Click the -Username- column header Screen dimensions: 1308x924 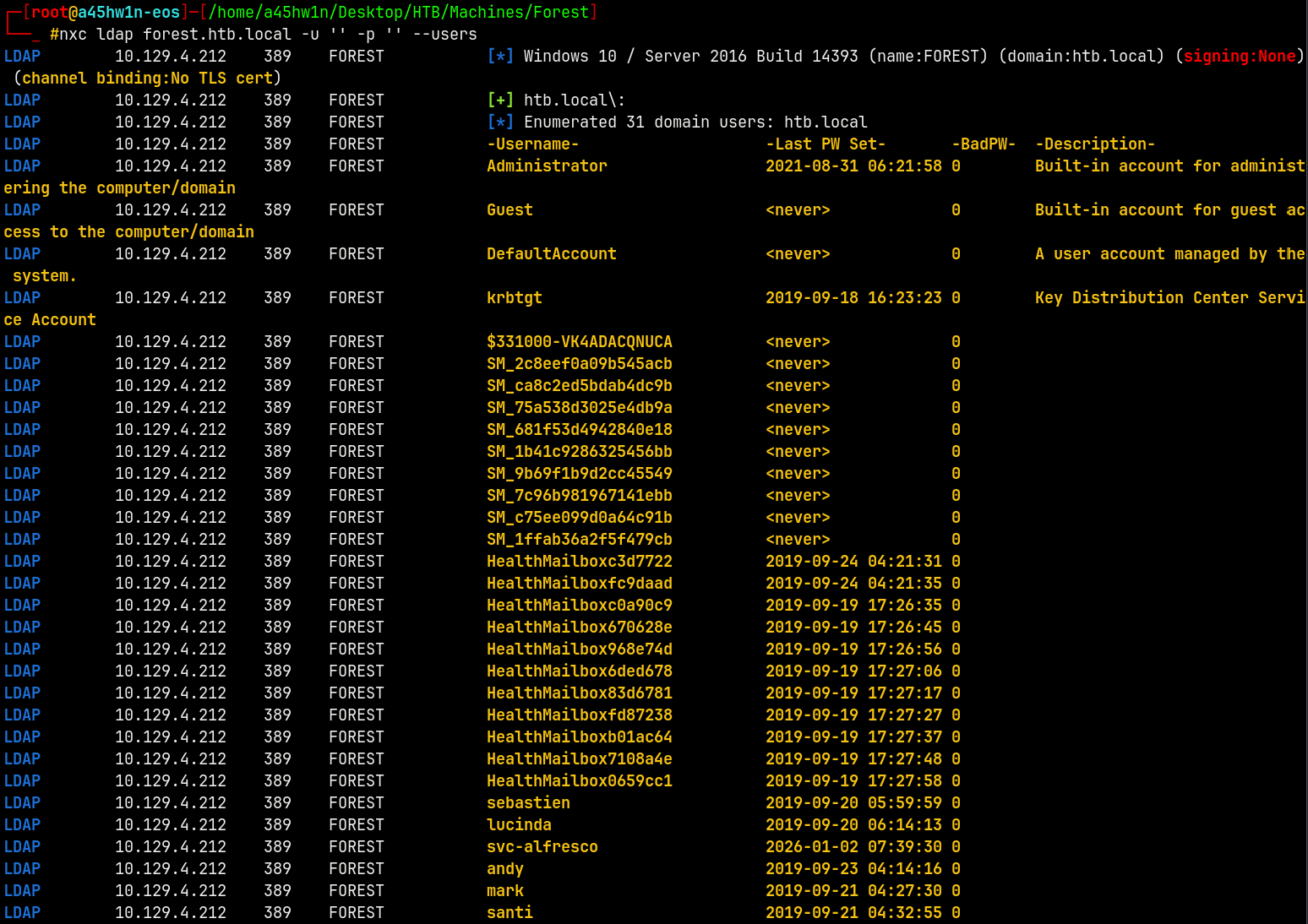(532, 144)
